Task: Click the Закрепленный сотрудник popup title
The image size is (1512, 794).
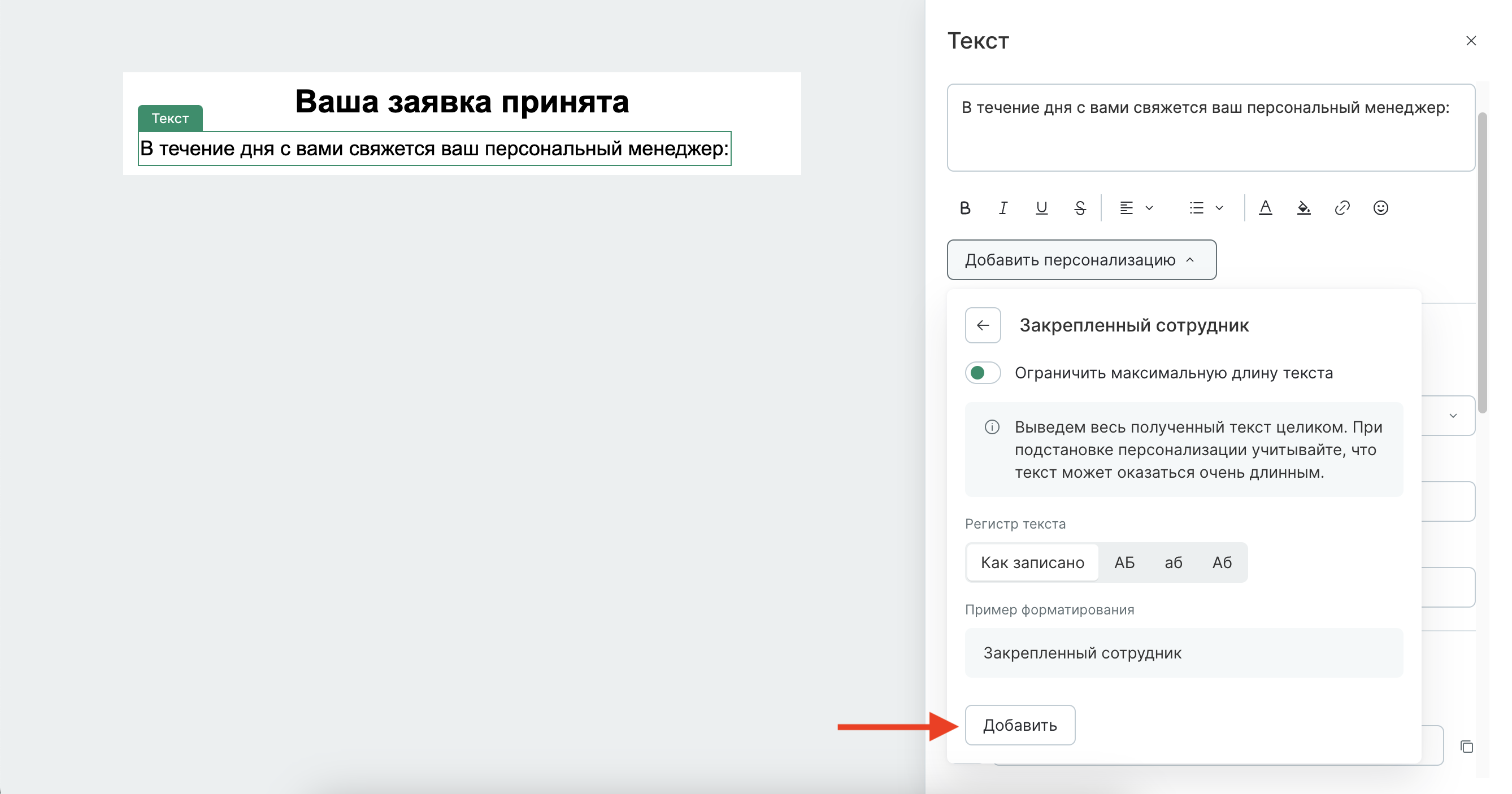Action: [1133, 325]
